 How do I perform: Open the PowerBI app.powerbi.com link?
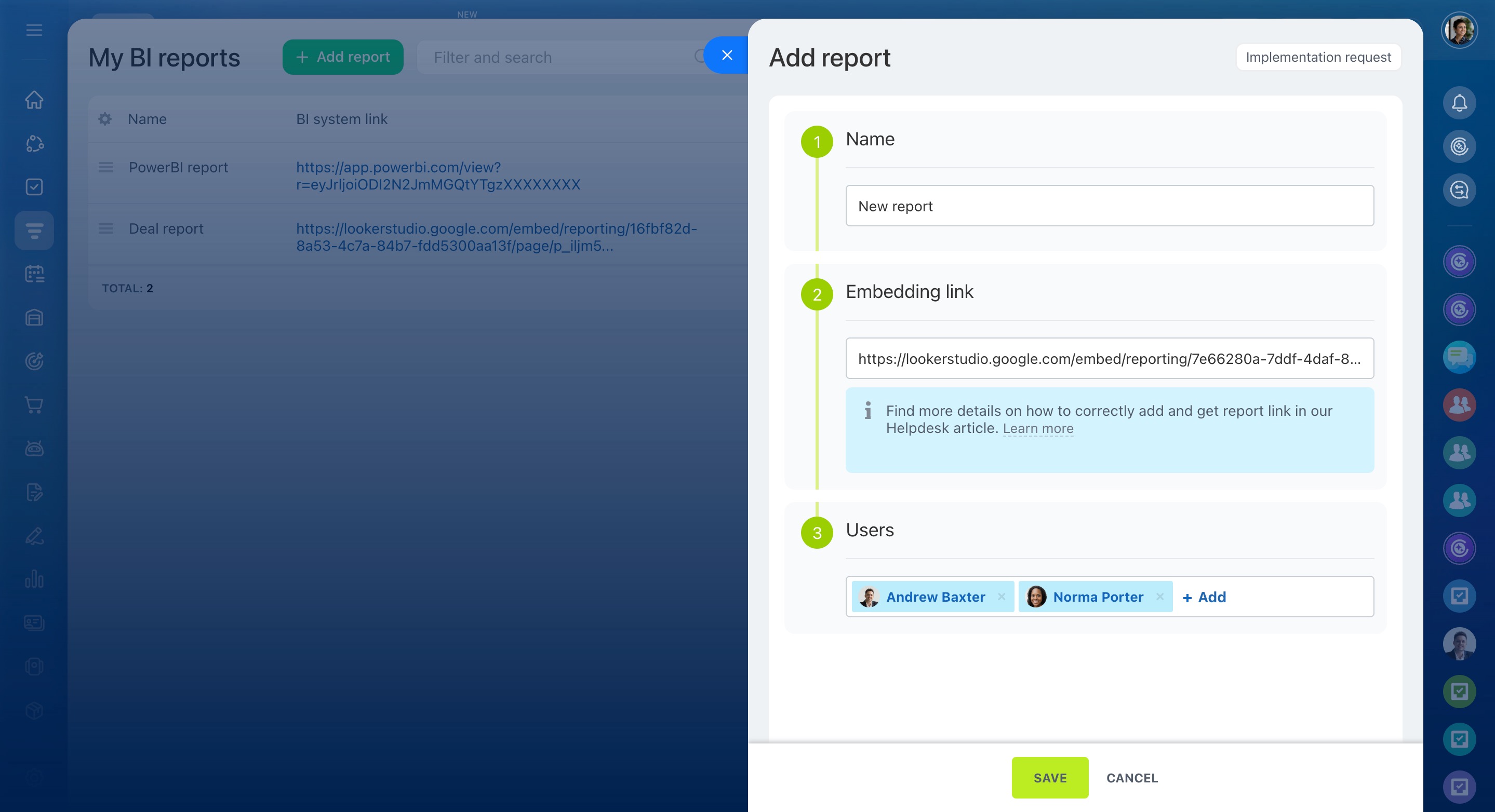pyautogui.click(x=438, y=175)
